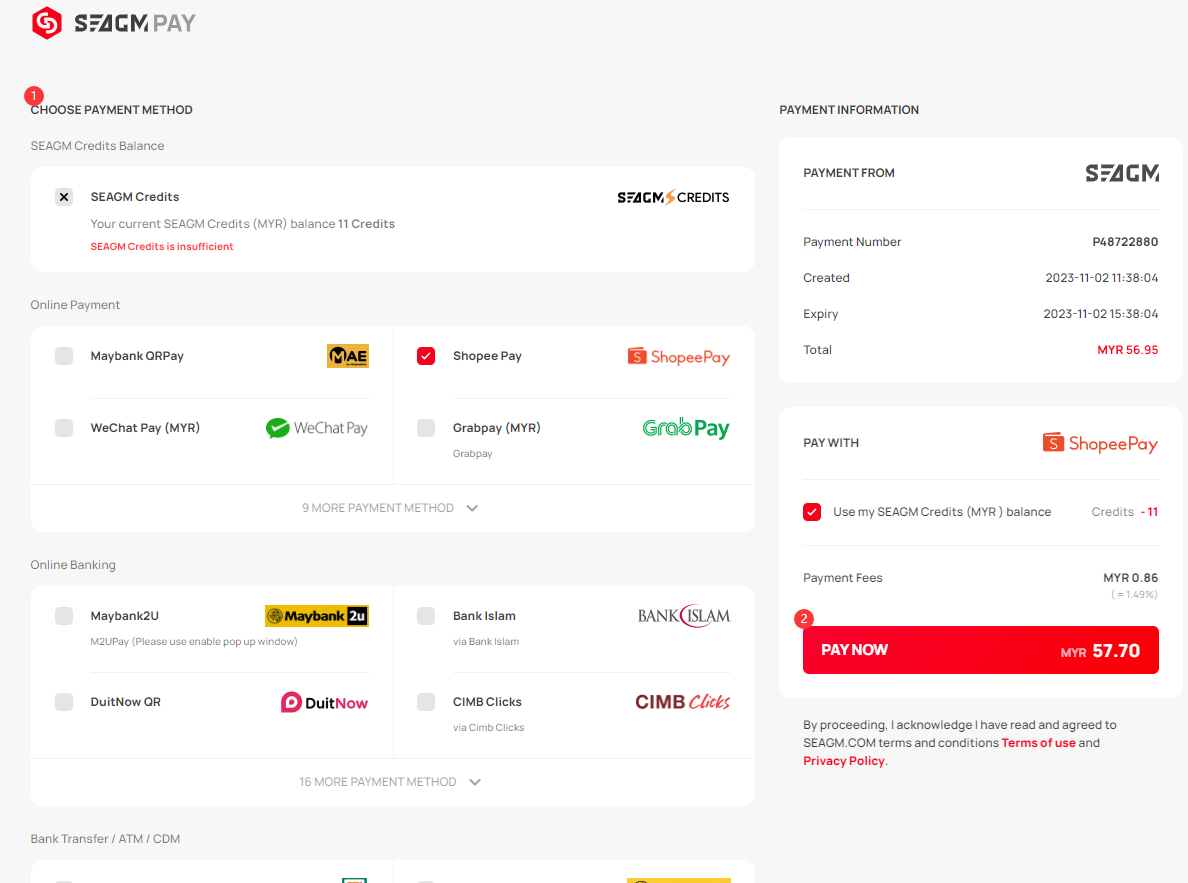This screenshot has width=1188, height=883.
Task: Click the SEAGM Pay logo
Action: pyautogui.click(x=114, y=23)
